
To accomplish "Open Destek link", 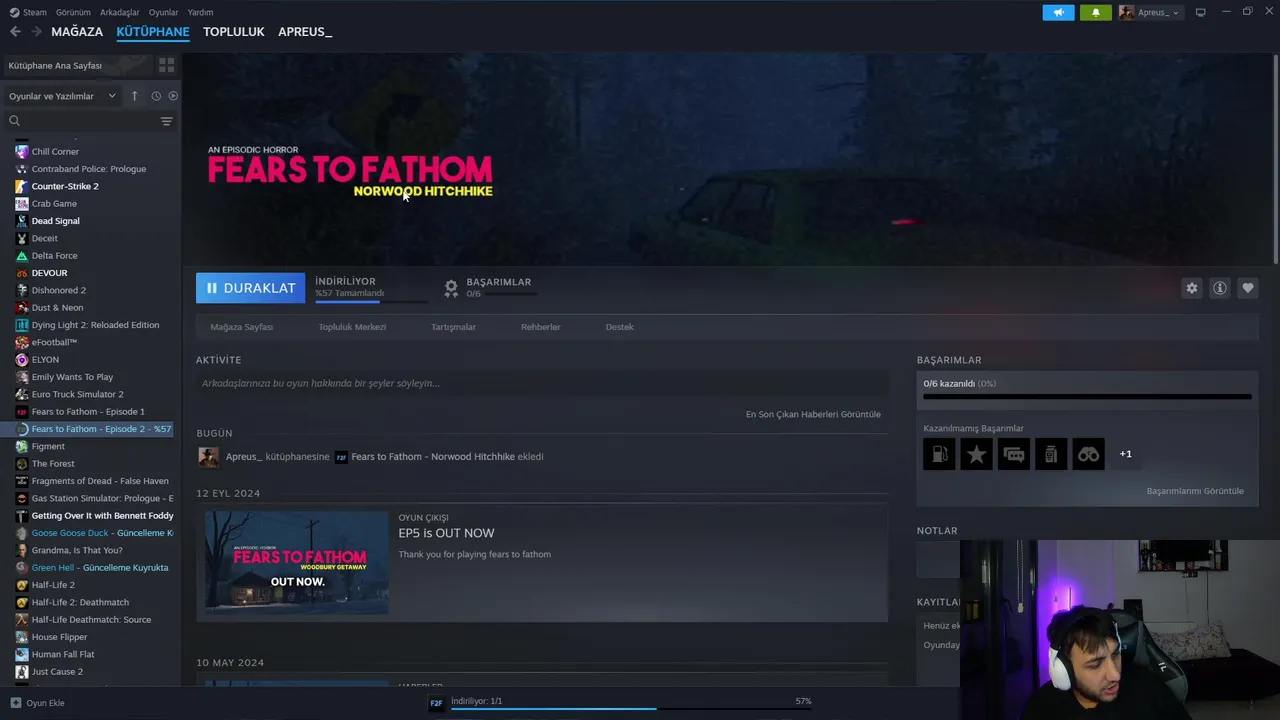I will [x=619, y=327].
